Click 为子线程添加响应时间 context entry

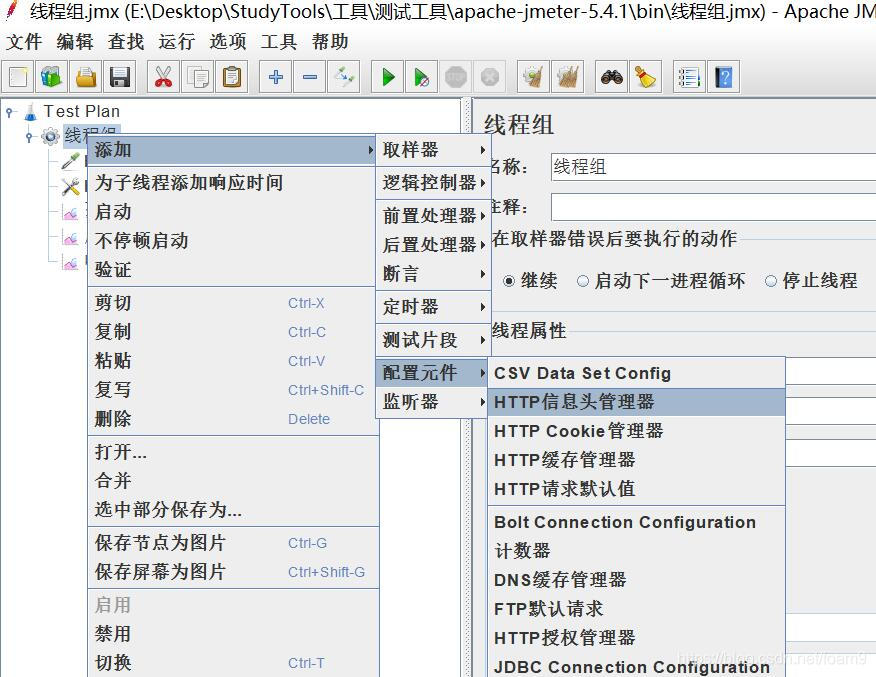(x=232, y=183)
